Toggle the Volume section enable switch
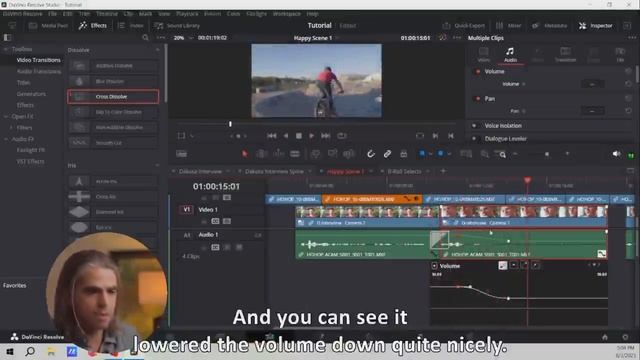640x360 pixels. [x=478, y=71]
